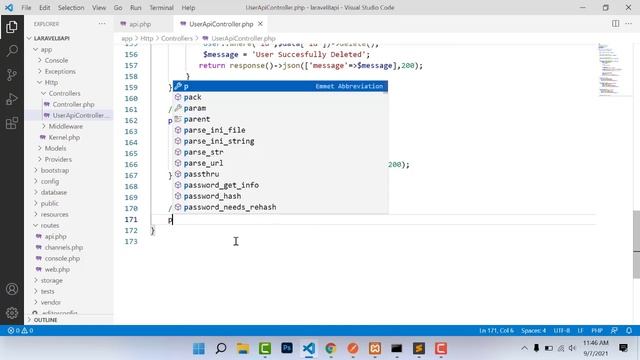Screen dimensions: 640x360
Task: Open Source Control view
Action: click(12, 75)
